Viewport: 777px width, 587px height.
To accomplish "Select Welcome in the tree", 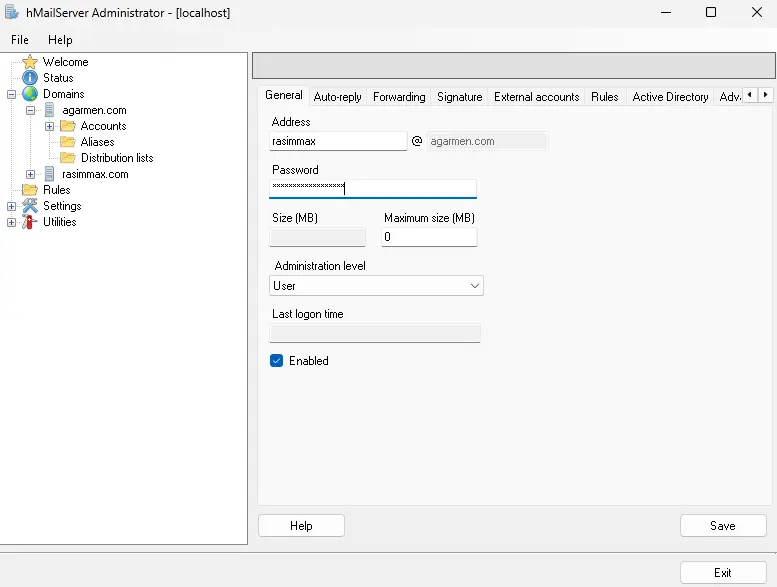I will [x=65, y=62].
